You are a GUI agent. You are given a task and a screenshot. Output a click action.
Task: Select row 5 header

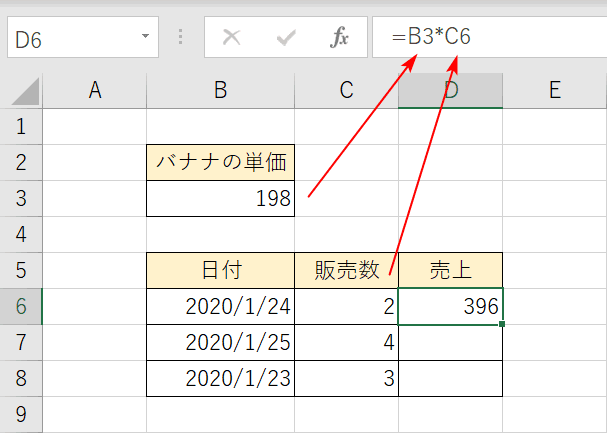21,270
